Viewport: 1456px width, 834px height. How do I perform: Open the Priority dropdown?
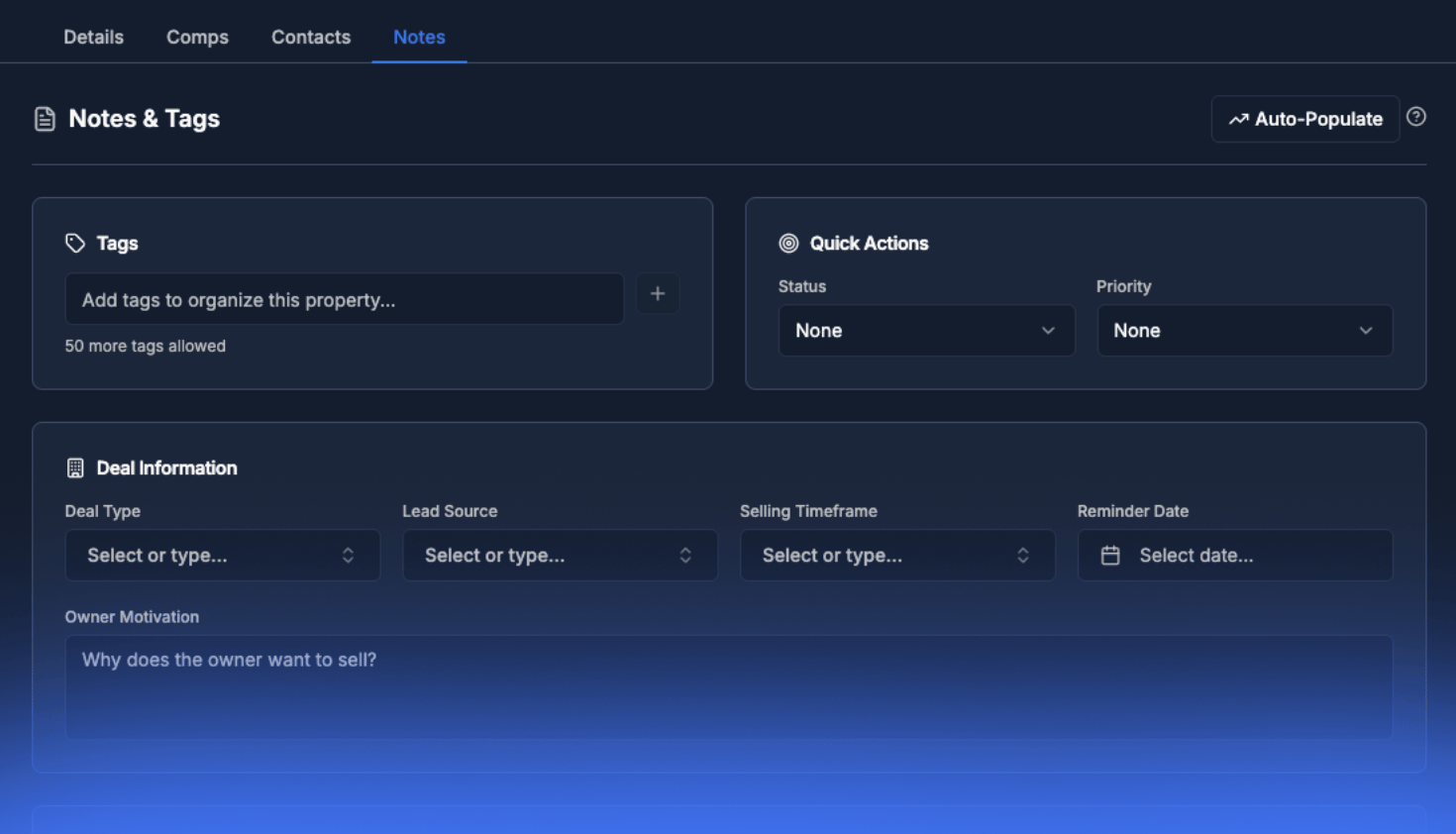(x=1244, y=331)
